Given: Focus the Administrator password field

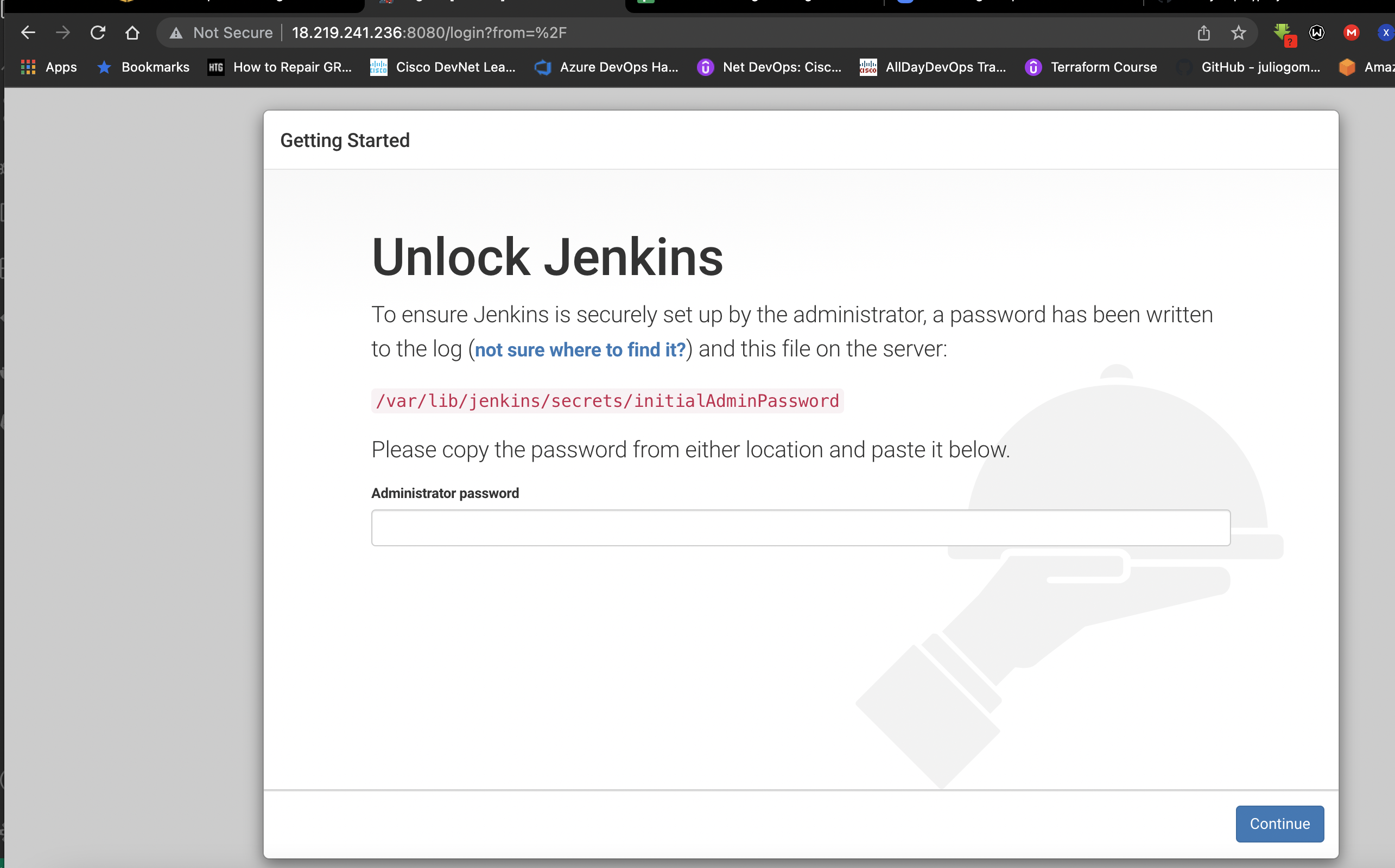Looking at the screenshot, I should tap(800, 527).
